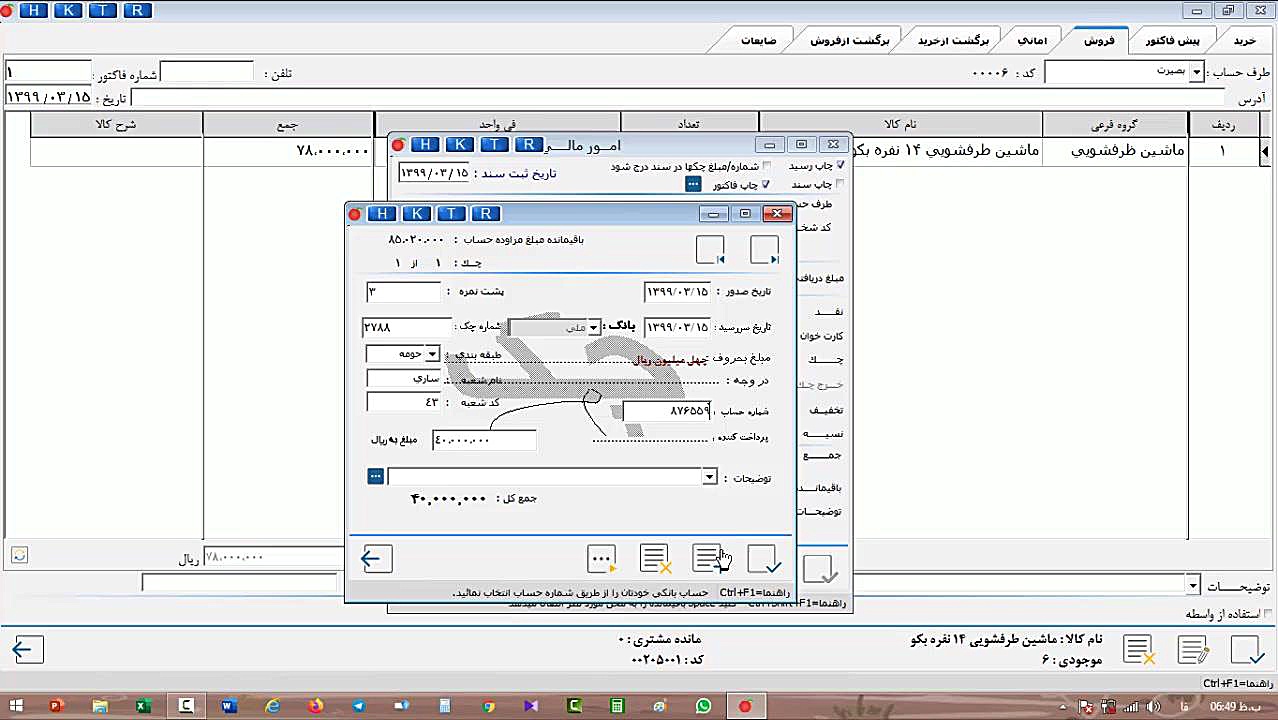1278x720 pixels.
Task: Click the تاریخ سررسید date field
Action: (677, 328)
